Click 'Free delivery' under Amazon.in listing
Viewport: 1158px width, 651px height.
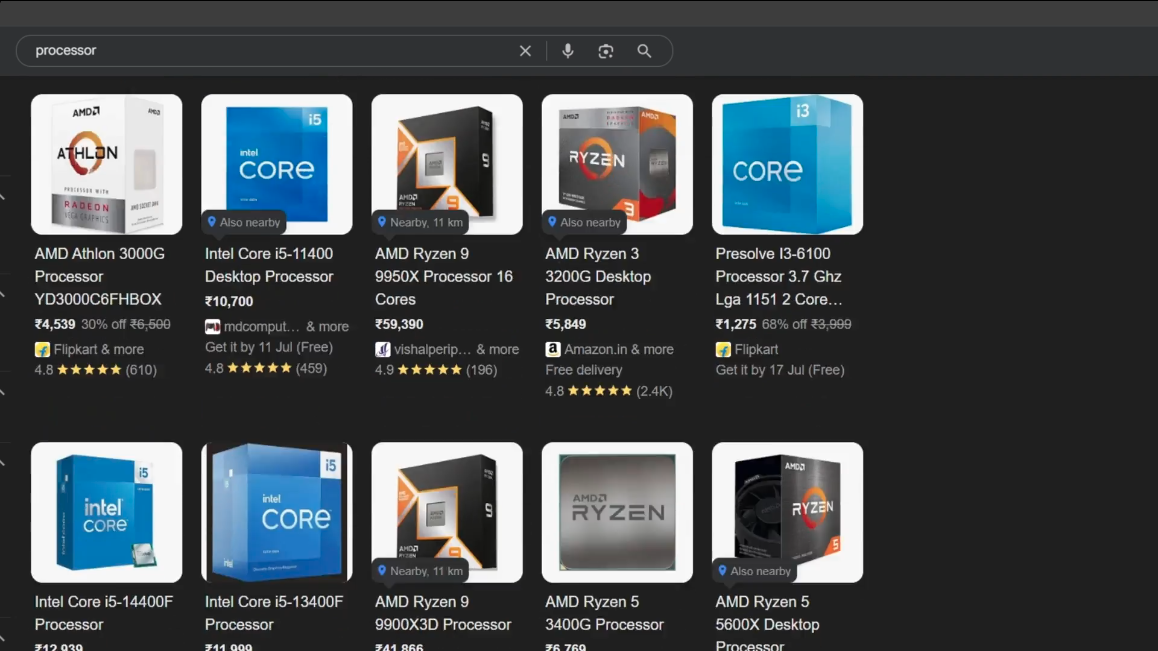click(x=584, y=370)
